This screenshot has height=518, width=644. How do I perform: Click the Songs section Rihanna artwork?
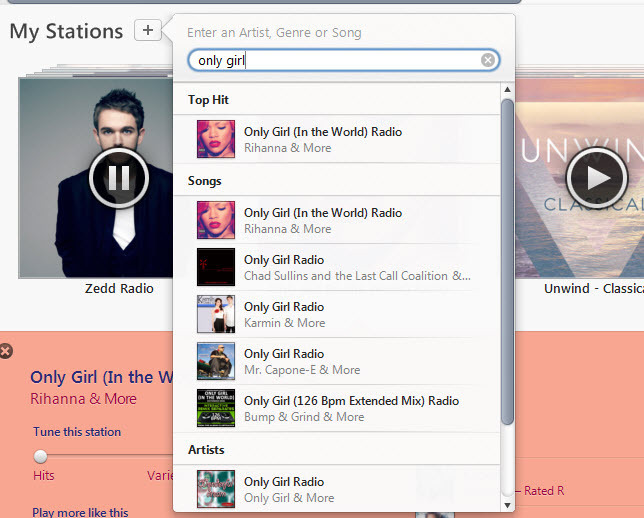click(216, 220)
